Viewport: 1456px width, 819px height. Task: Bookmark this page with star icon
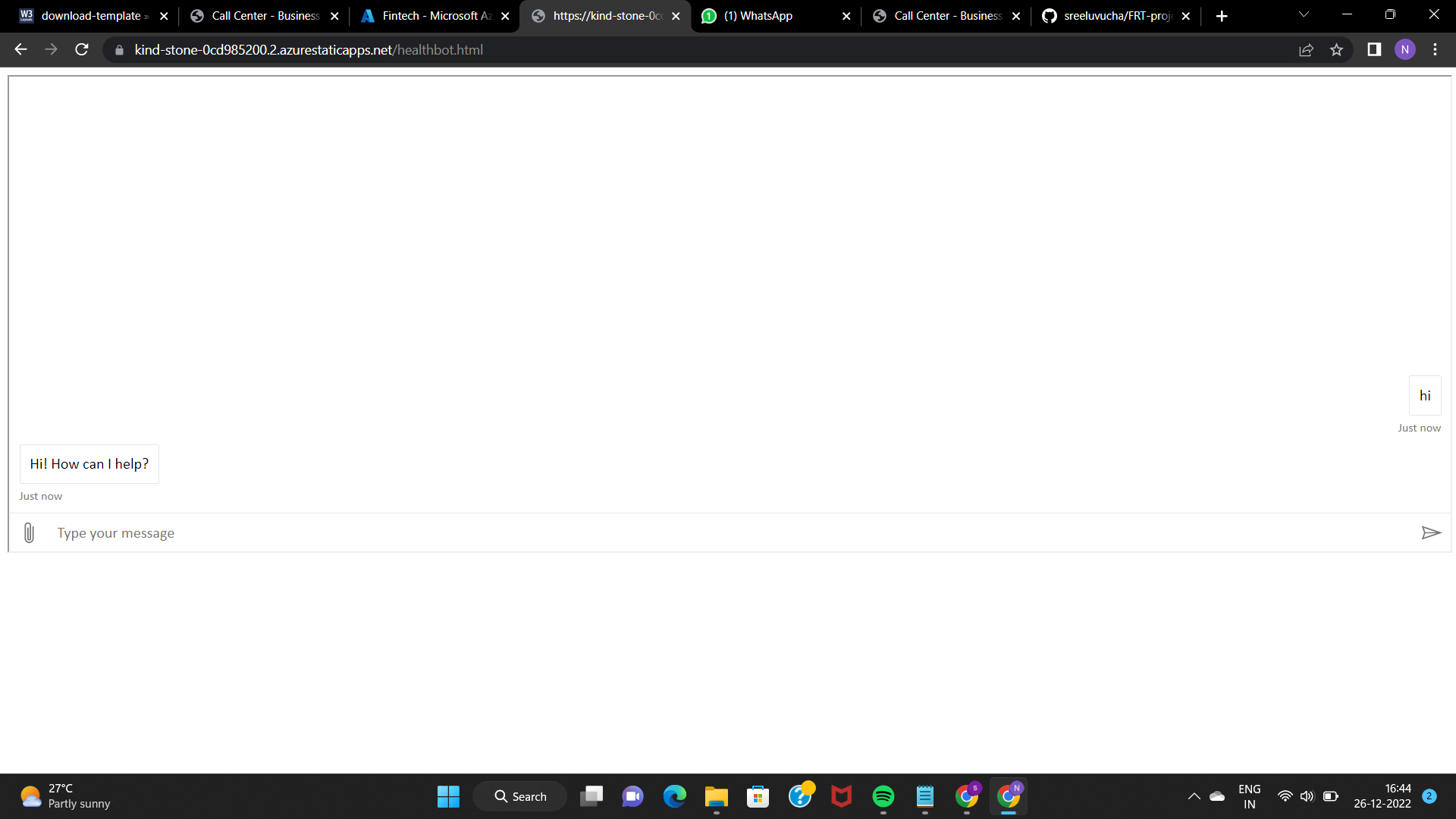click(x=1336, y=50)
